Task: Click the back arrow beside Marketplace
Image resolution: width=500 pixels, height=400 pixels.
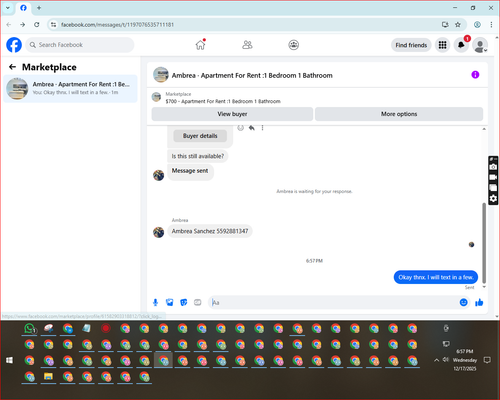Action: tap(12, 67)
